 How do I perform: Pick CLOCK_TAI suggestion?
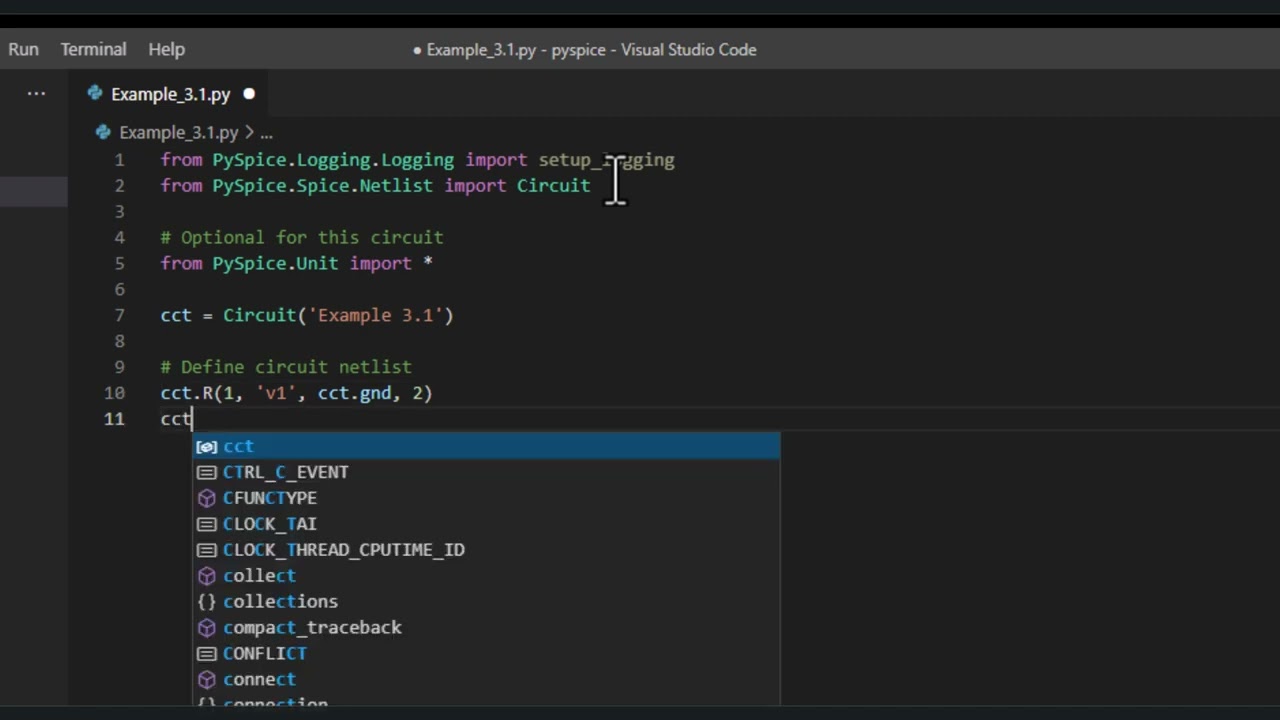click(x=486, y=524)
